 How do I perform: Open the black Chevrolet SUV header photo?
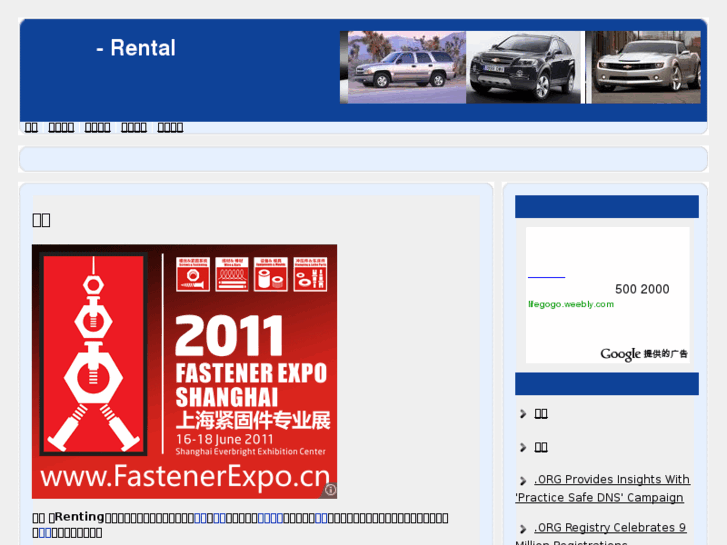523,67
